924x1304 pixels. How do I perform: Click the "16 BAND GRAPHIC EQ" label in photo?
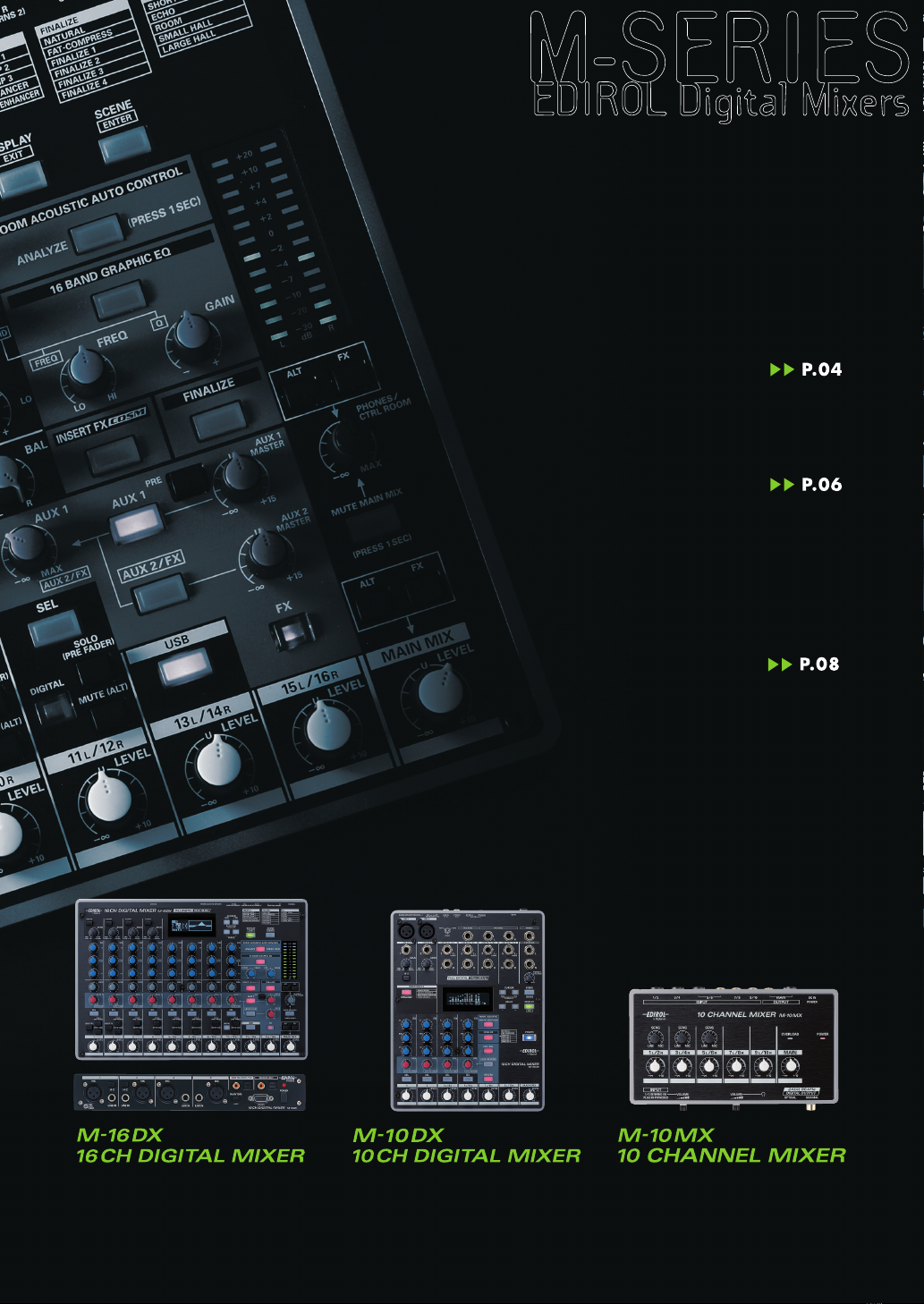(x=110, y=270)
